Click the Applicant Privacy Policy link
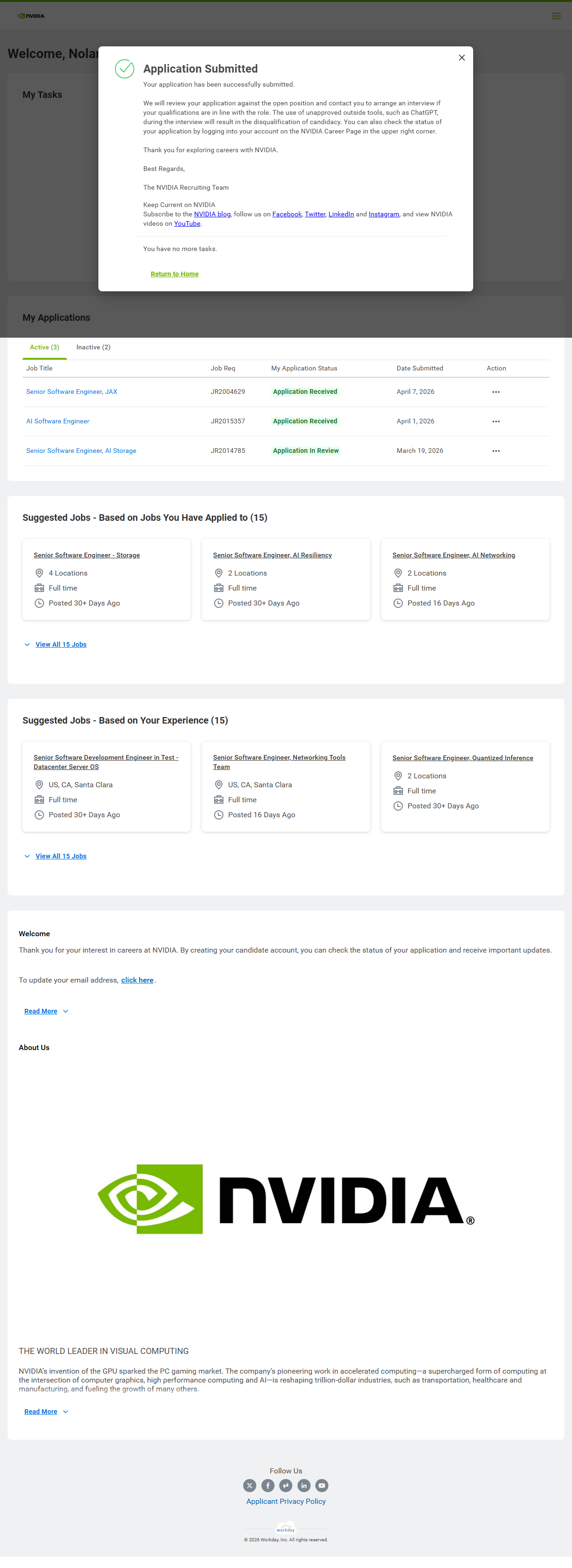This screenshot has width=572, height=1568. [x=286, y=1501]
